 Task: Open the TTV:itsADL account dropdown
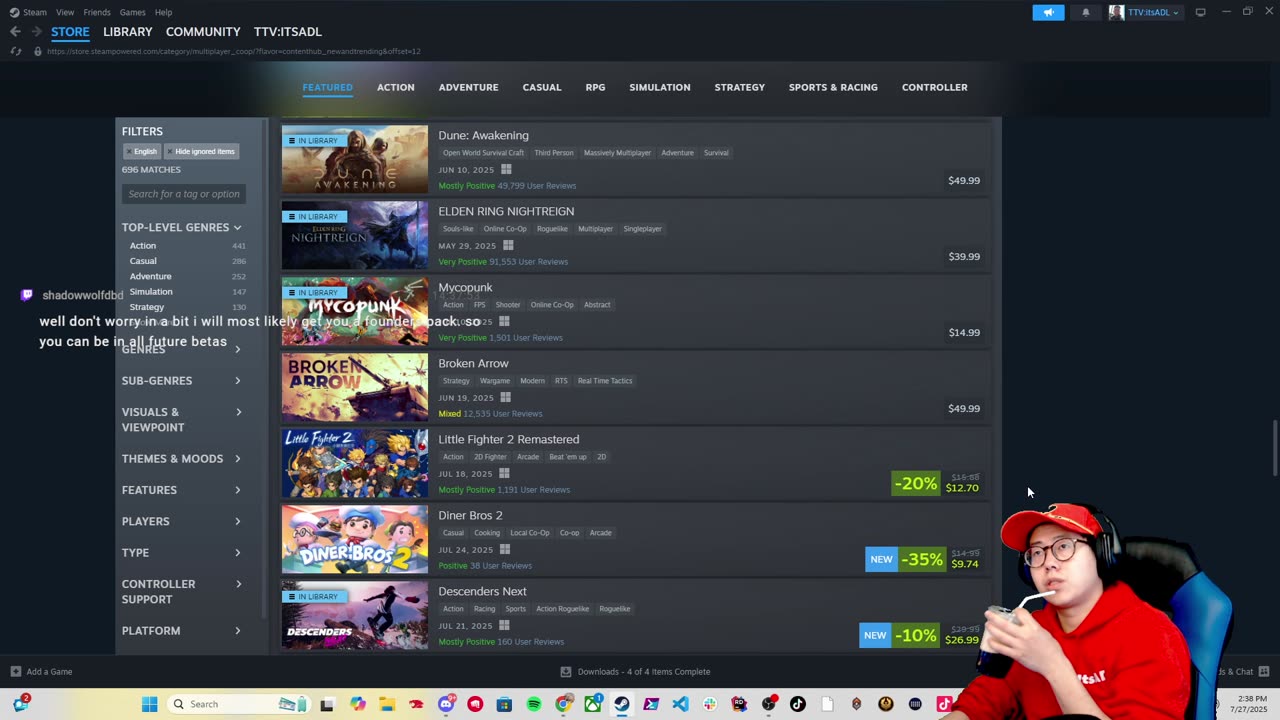1145,12
